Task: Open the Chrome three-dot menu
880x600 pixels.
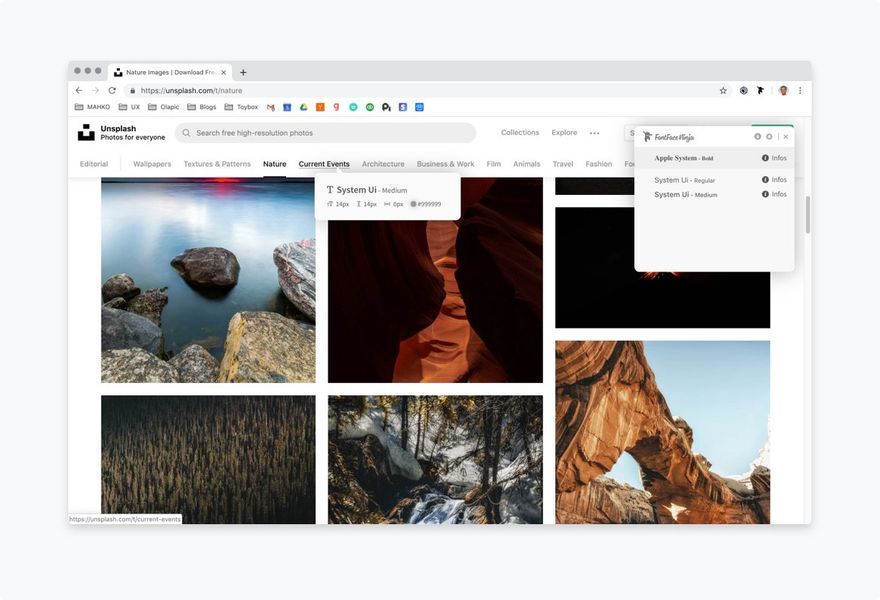Action: (x=800, y=90)
